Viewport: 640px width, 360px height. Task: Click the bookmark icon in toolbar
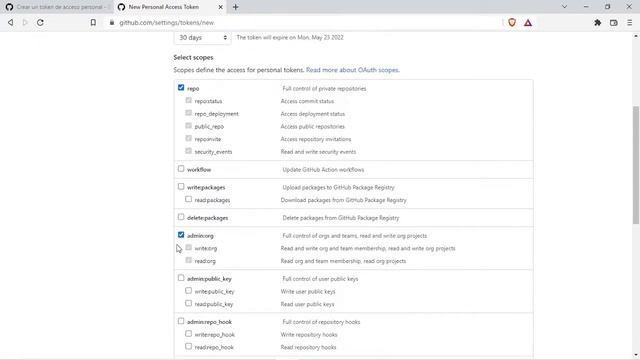[93, 23]
